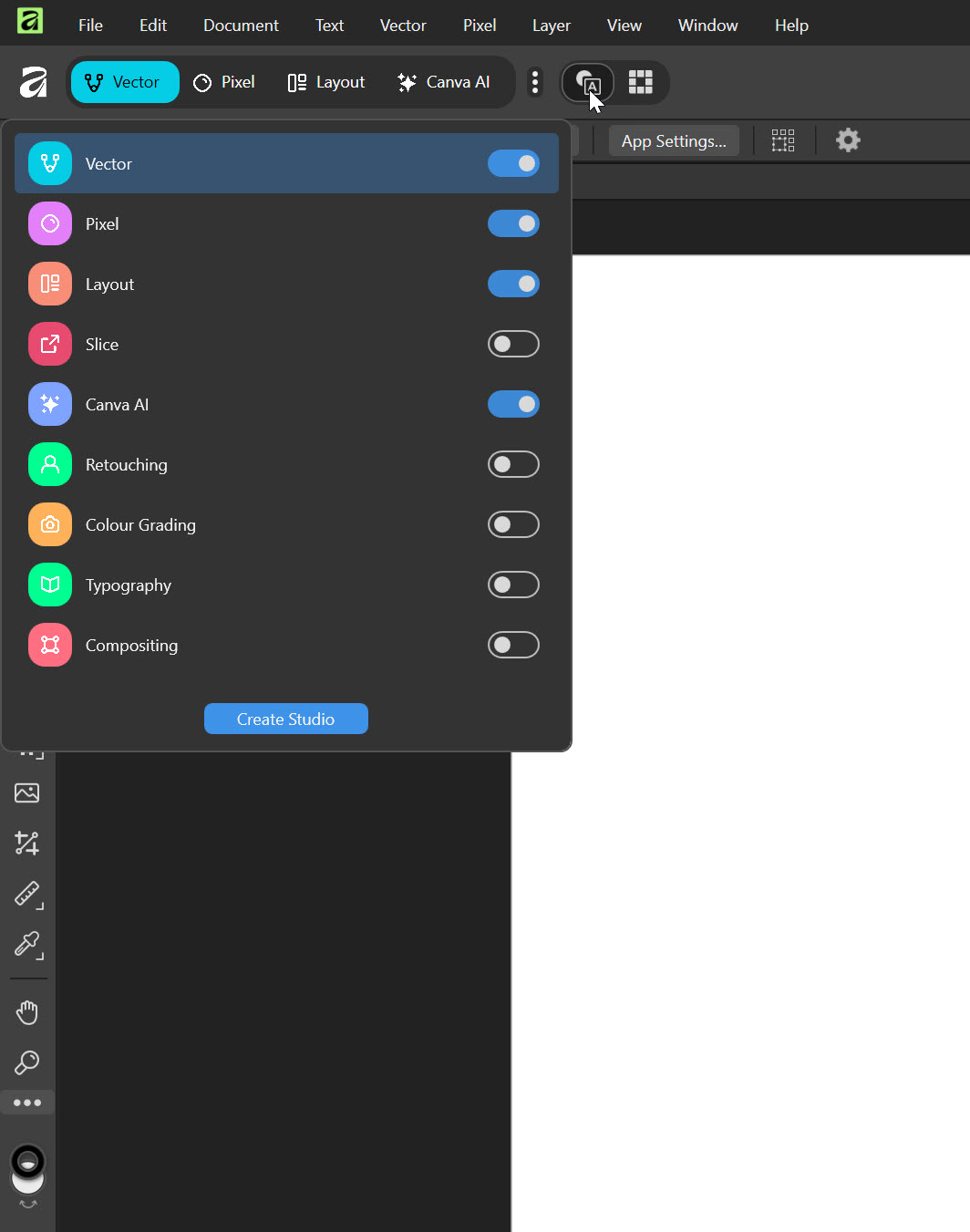Pick the Colour Picker eyedropper tool
The width and height of the screenshot is (970, 1232).
tap(27, 945)
